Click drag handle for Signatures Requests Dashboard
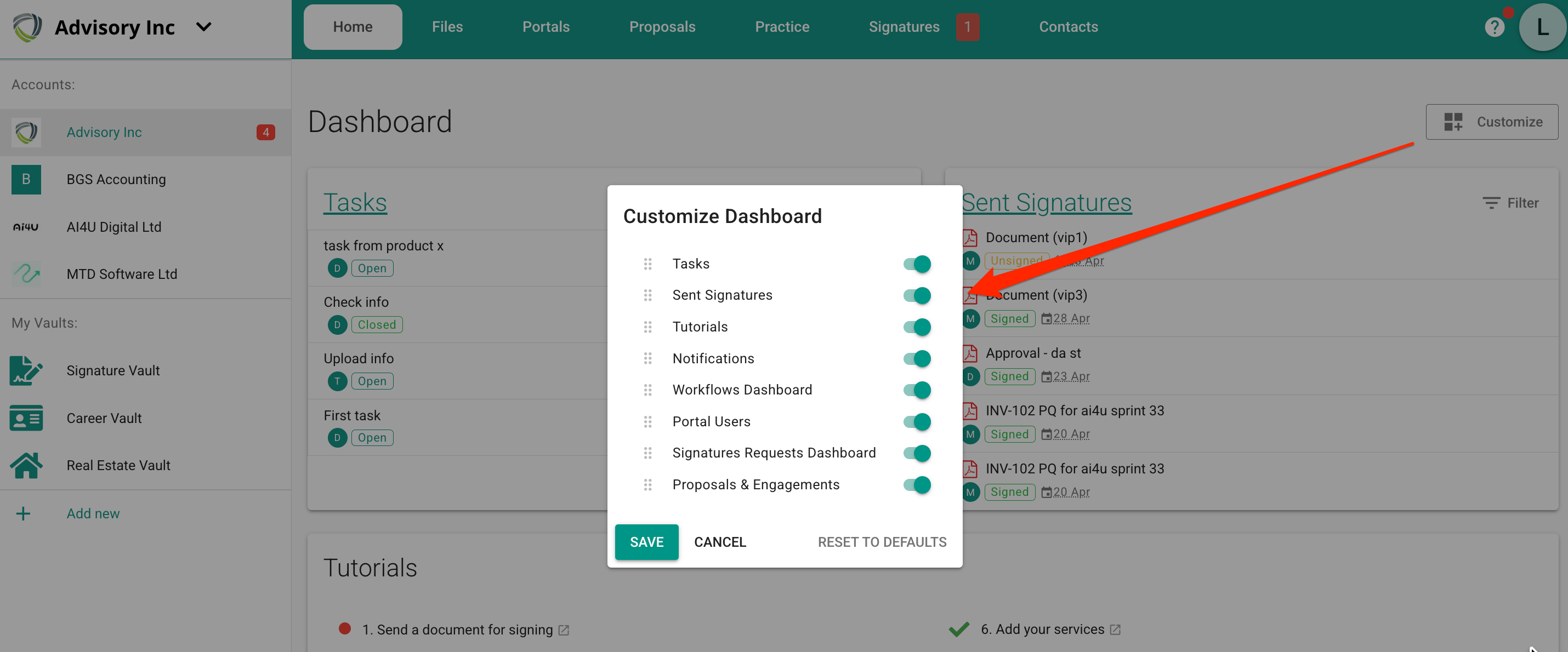 coord(647,453)
